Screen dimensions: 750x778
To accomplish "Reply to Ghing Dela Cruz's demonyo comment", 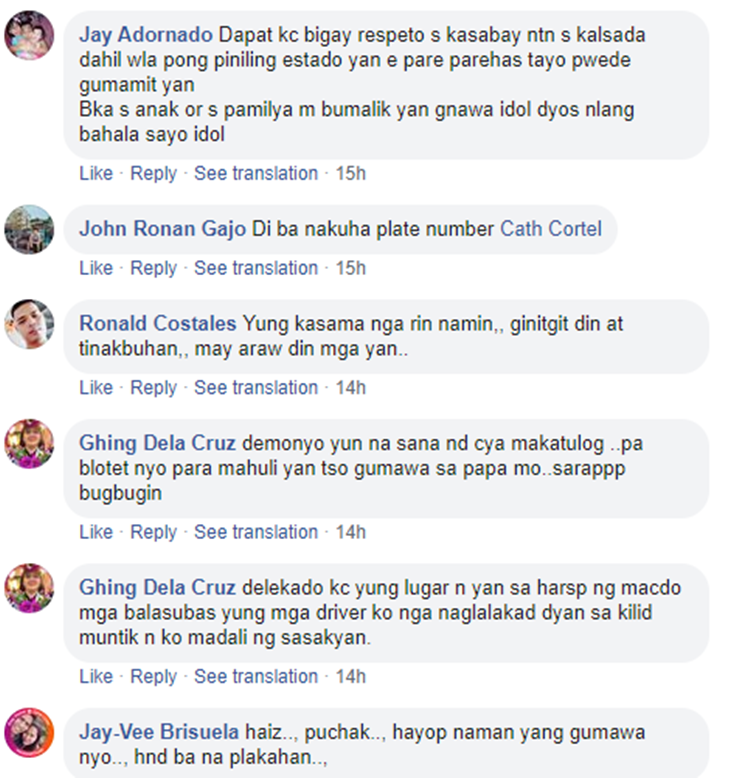I will tap(153, 532).
